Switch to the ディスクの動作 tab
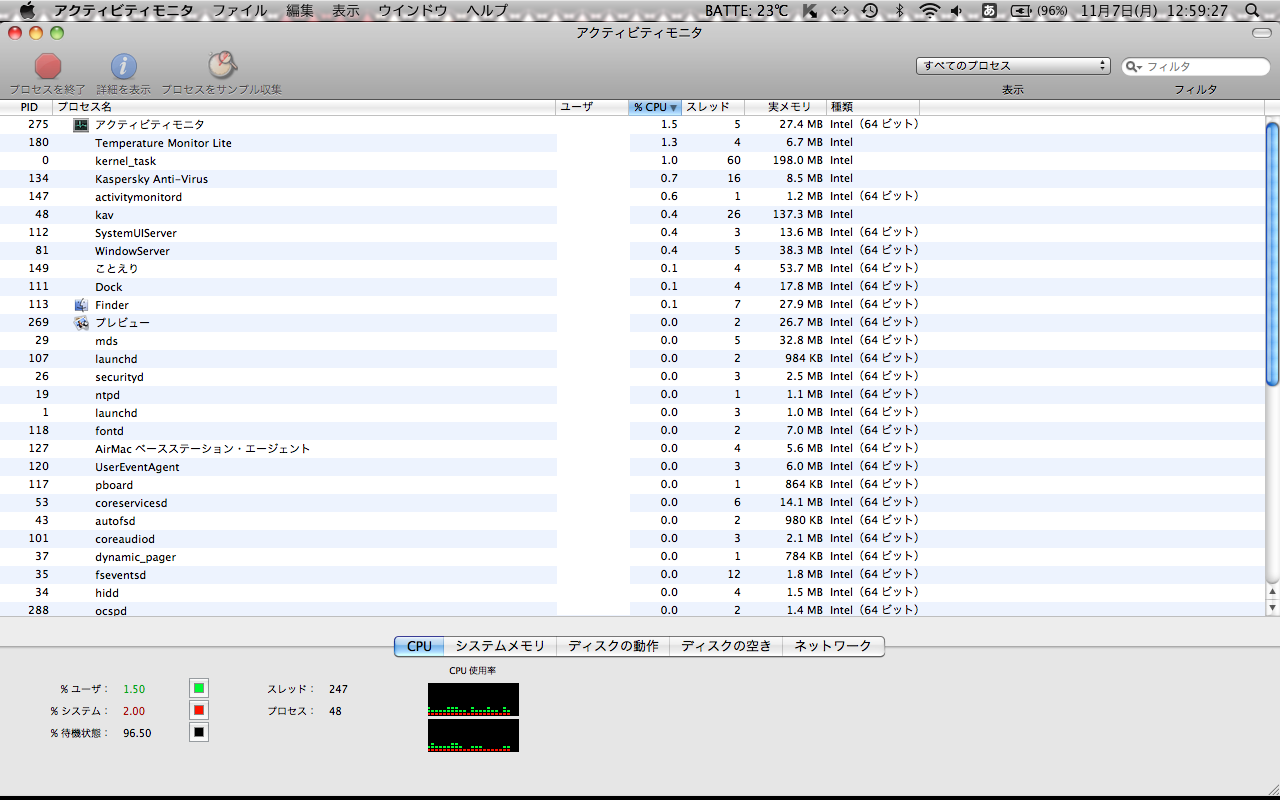The height and width of the screenshot is (800, 1280). 613,646
